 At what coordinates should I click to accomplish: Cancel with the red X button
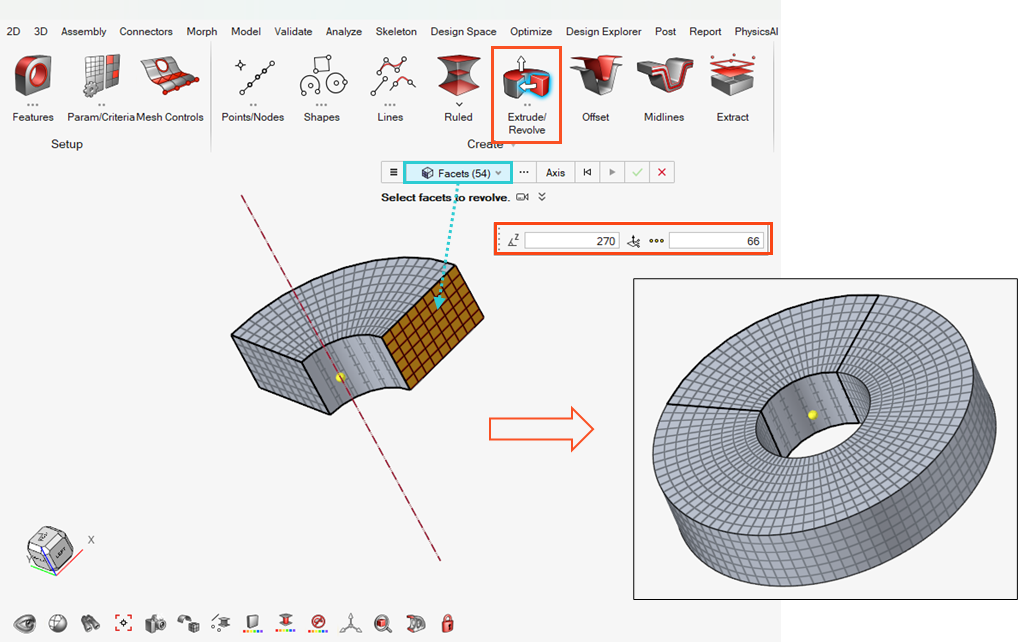point(662,173)
